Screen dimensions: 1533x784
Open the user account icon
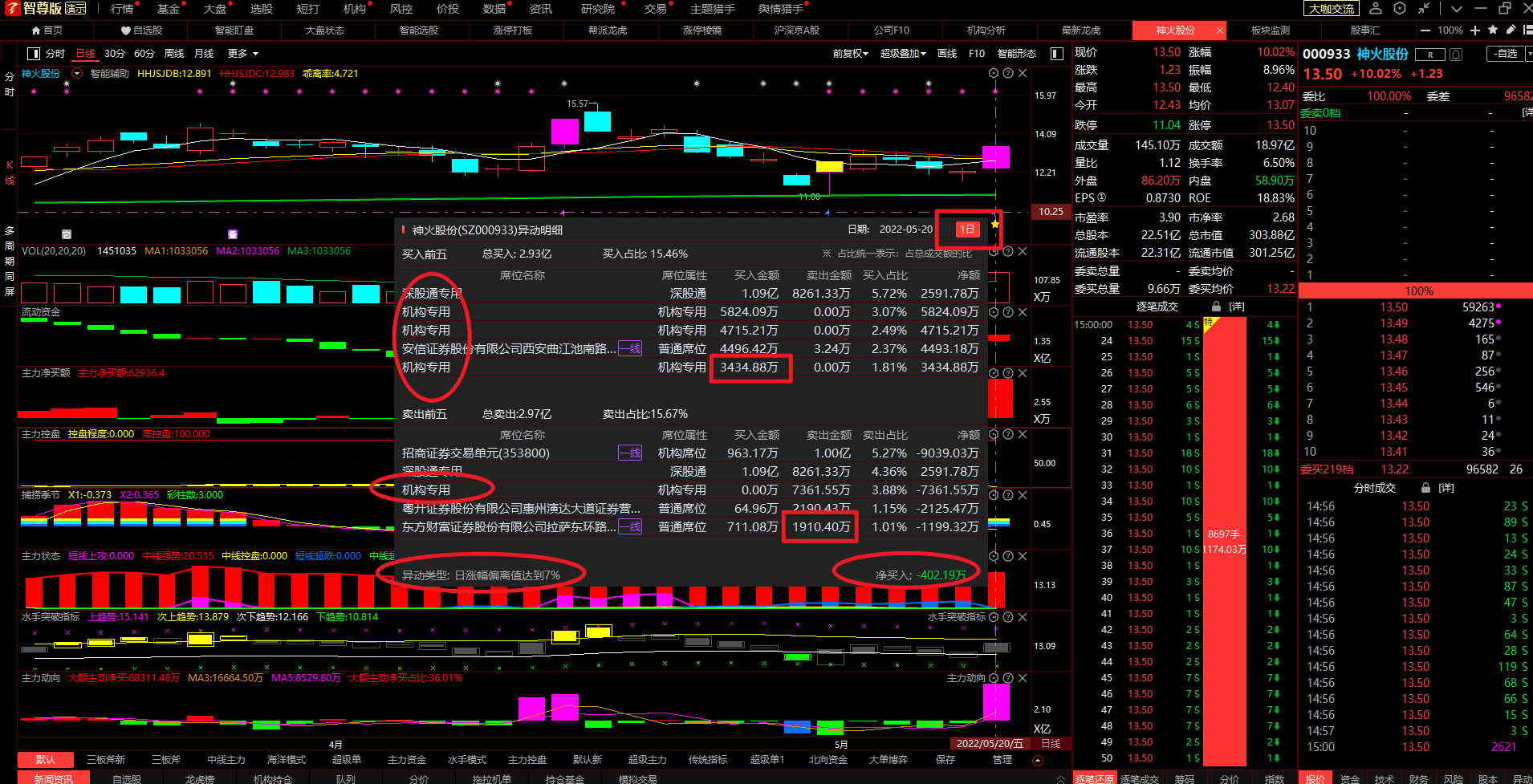(x=1376, y=8)
